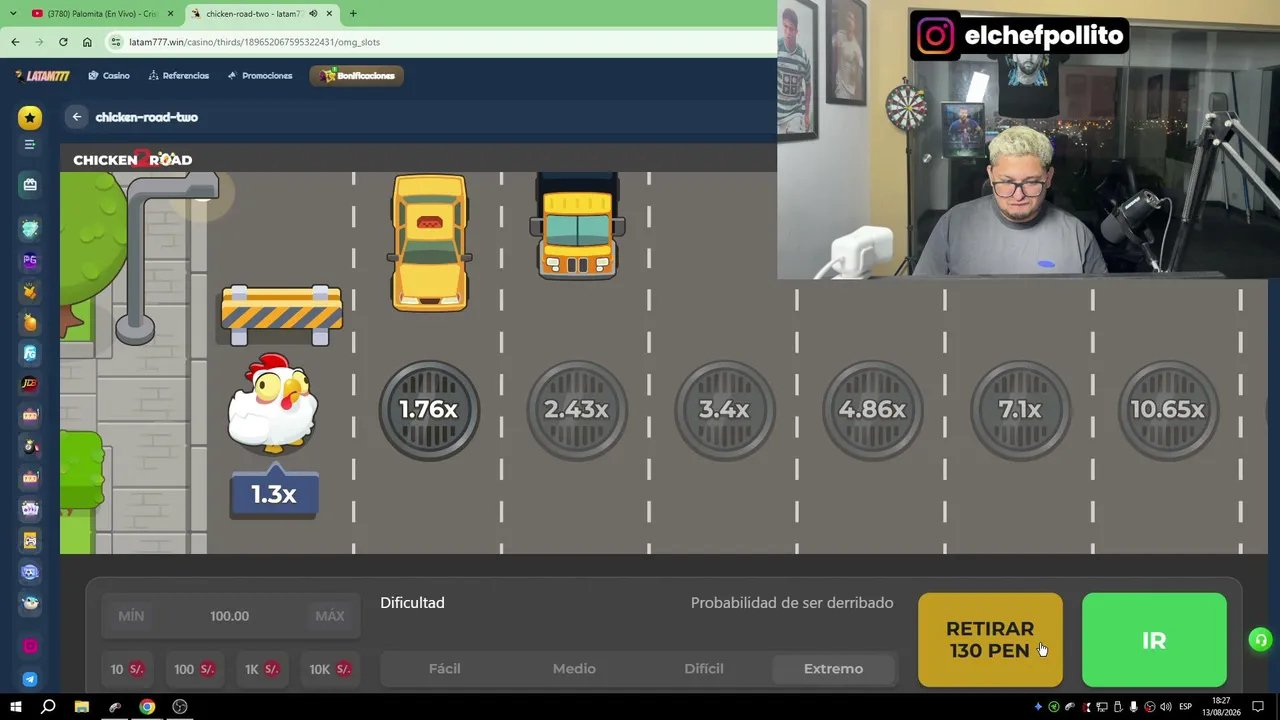Close the Palomita YouTube tab
Screen dimensions: 1280x720
coord(170,14)
